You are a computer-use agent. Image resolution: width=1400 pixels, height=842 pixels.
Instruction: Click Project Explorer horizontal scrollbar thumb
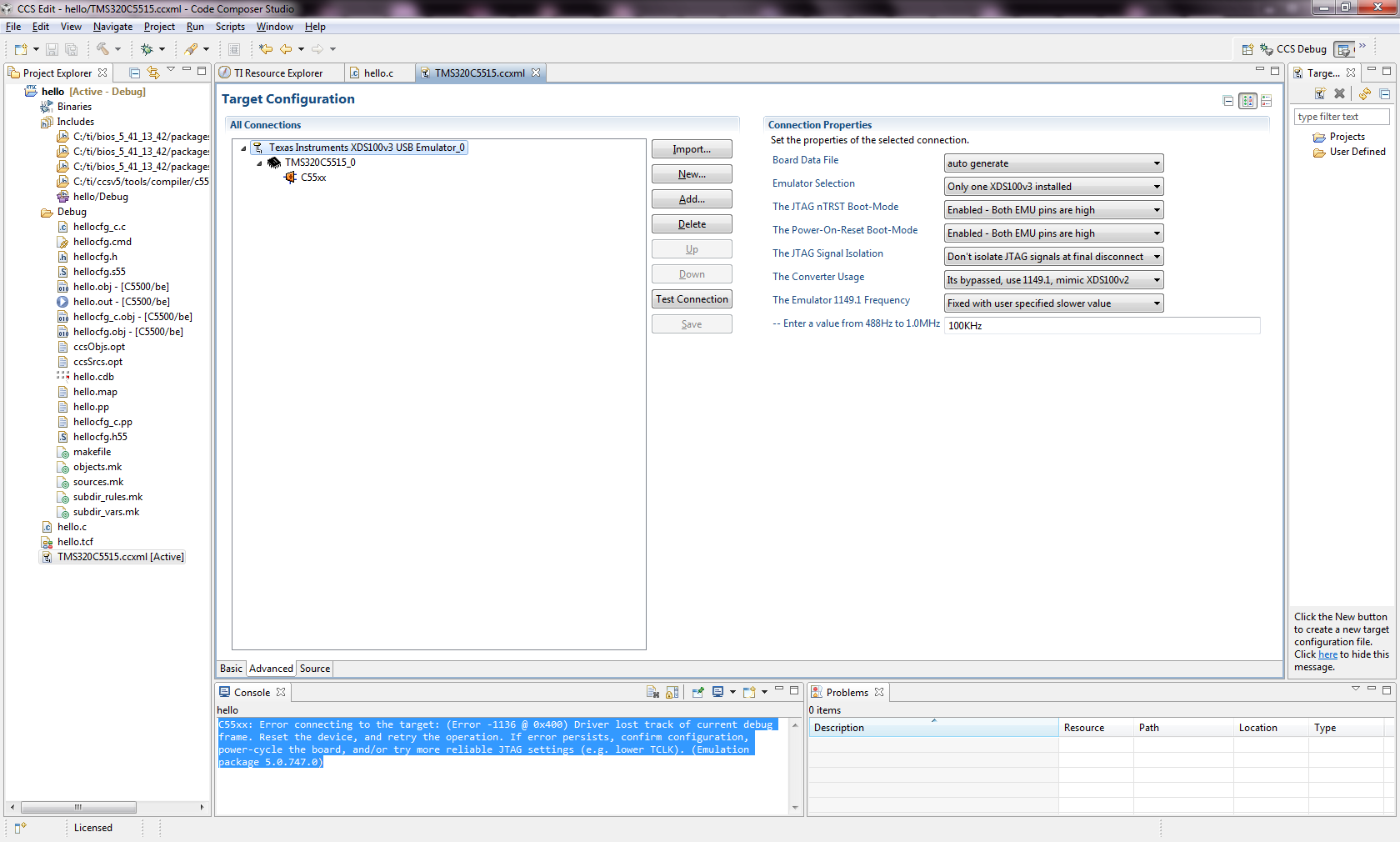click(x=78, y=807)
